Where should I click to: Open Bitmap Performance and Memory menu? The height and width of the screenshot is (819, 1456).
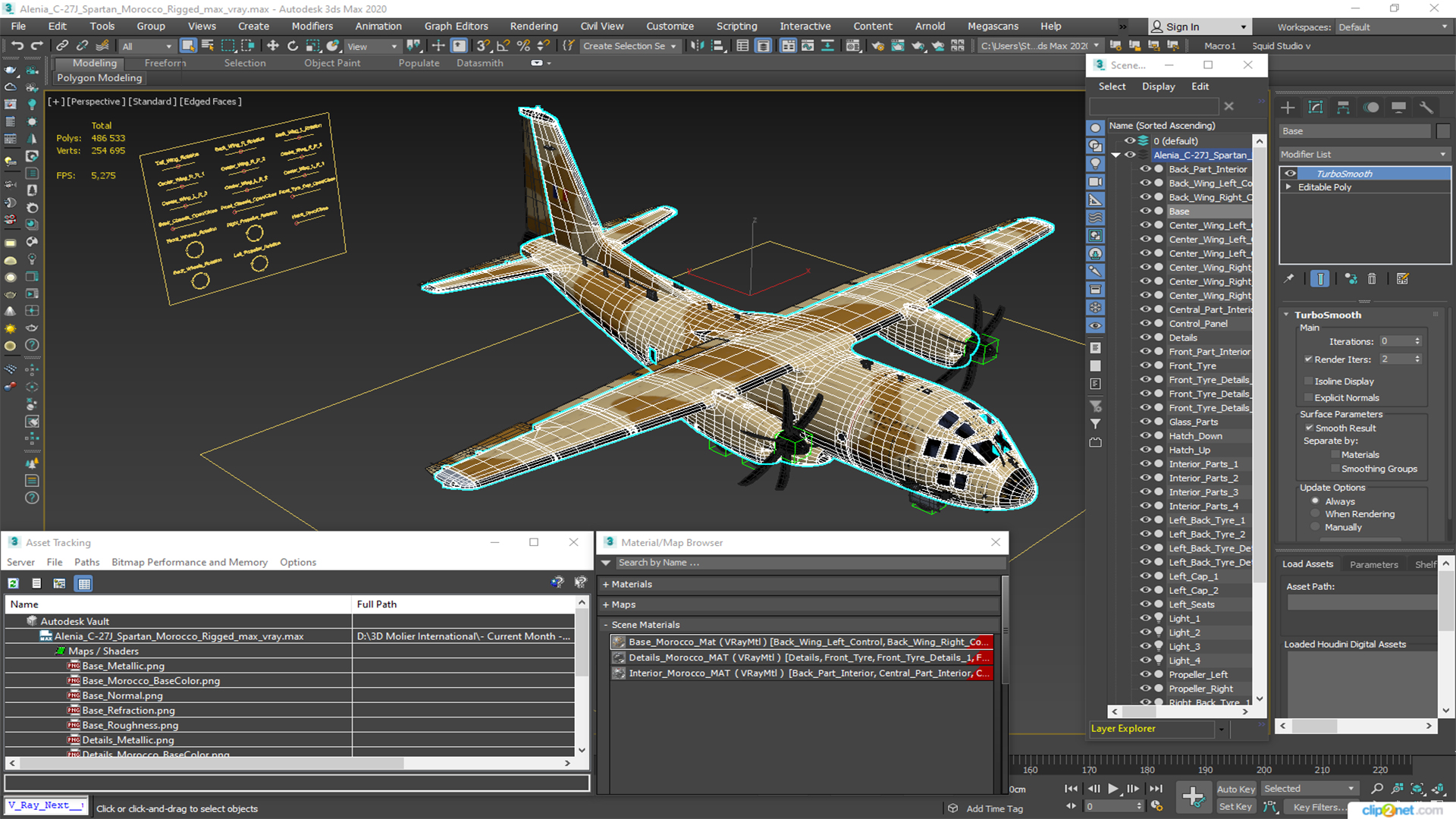coord(190,562)
